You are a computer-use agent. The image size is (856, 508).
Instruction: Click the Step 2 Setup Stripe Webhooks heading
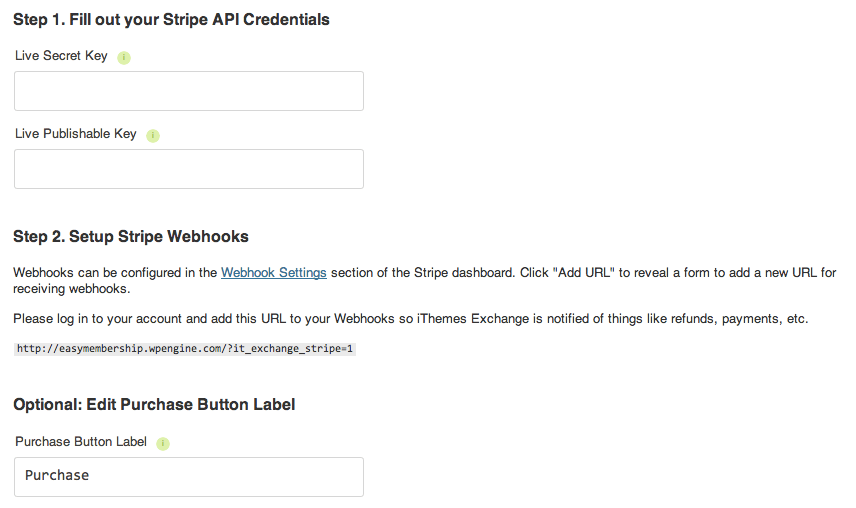click(131, 237)
